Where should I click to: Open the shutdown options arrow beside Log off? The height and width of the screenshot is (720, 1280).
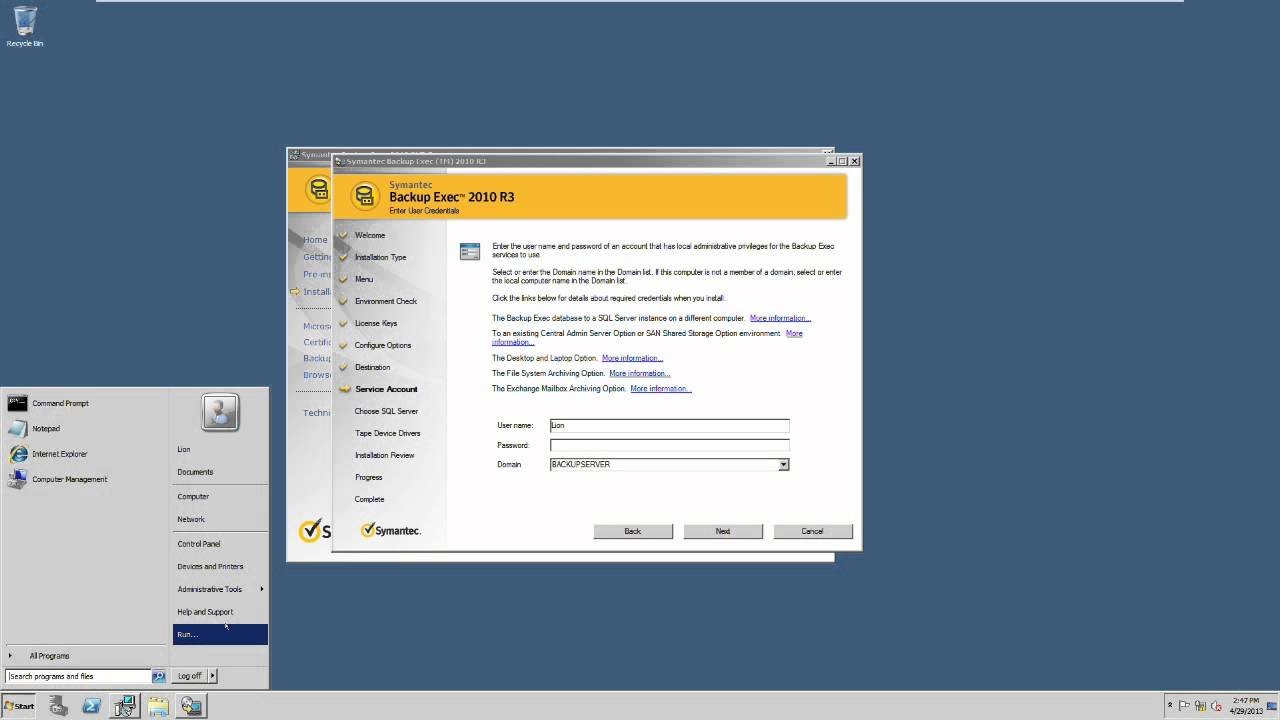pos(212,676)
